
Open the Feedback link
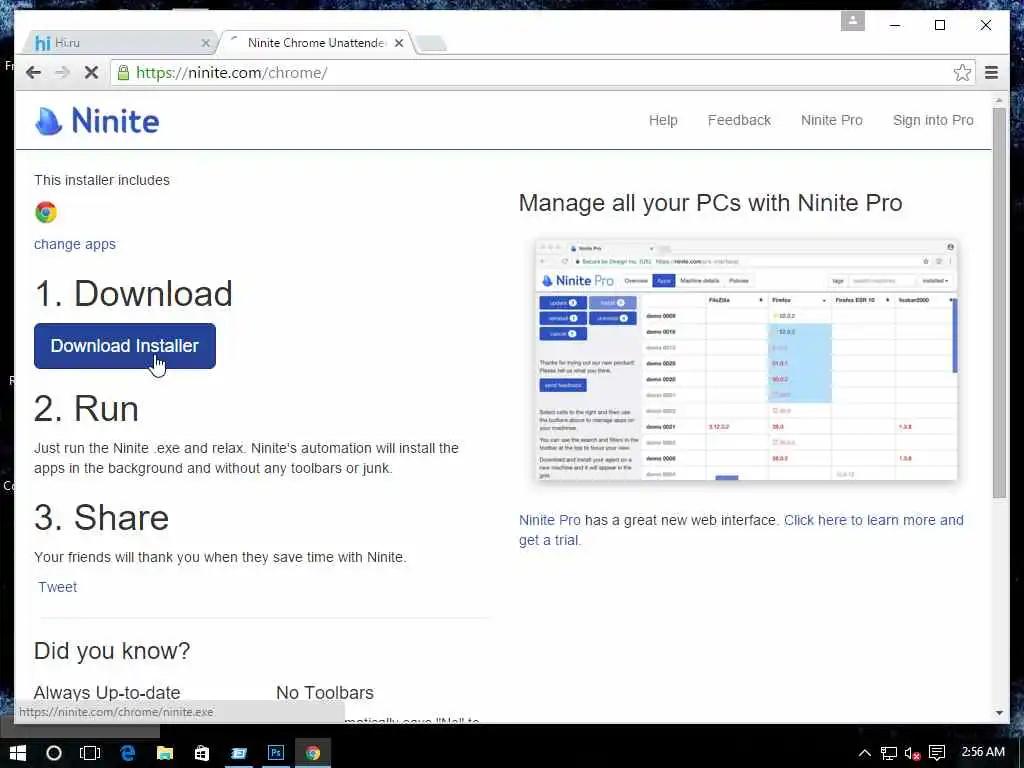(739, 120)
